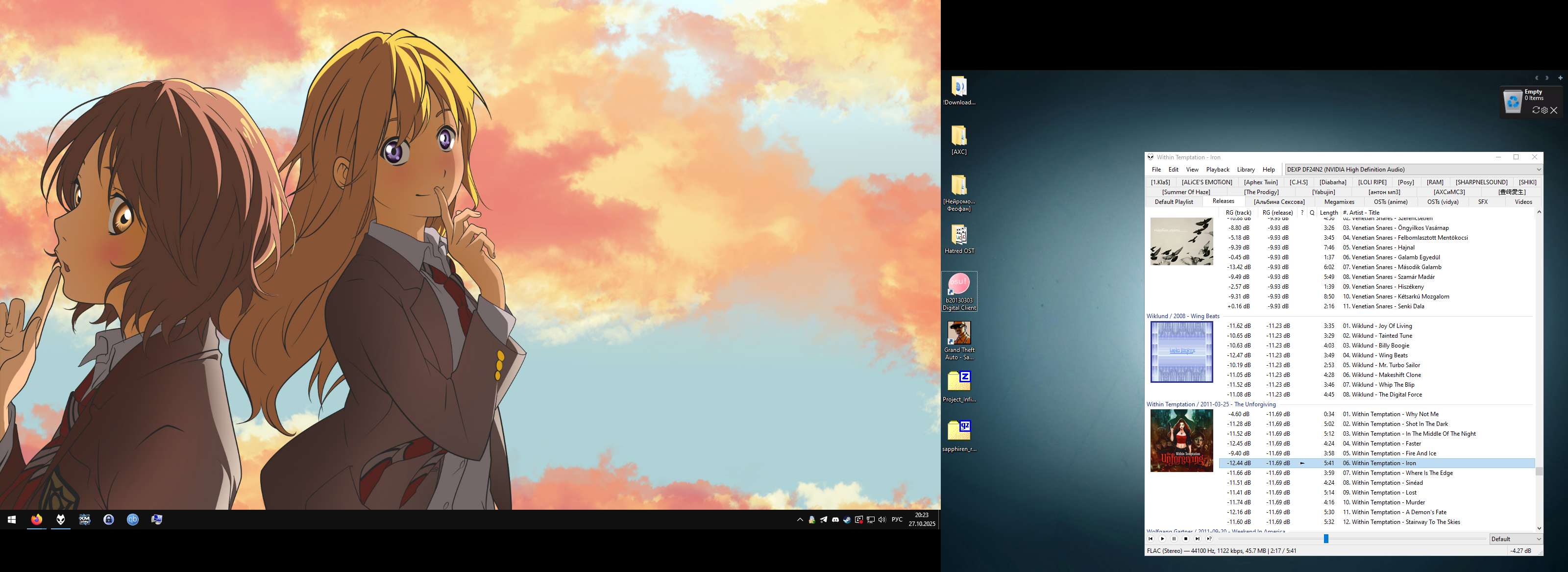Click the Discord tray icon
Image resolution: width=1568 pixels, height=572 pixels.
(x=835, y=520)
